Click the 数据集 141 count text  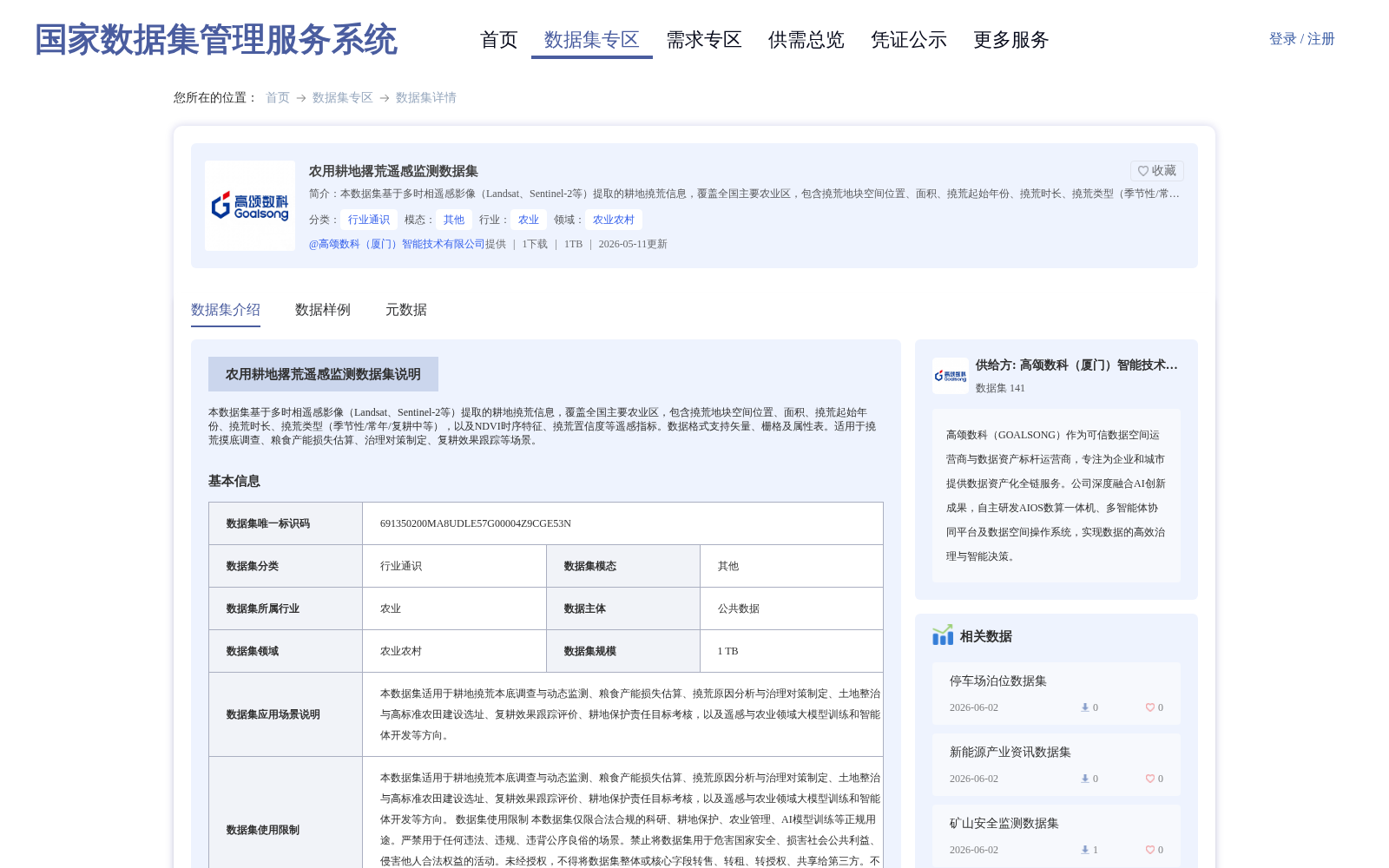(1000, 388)
